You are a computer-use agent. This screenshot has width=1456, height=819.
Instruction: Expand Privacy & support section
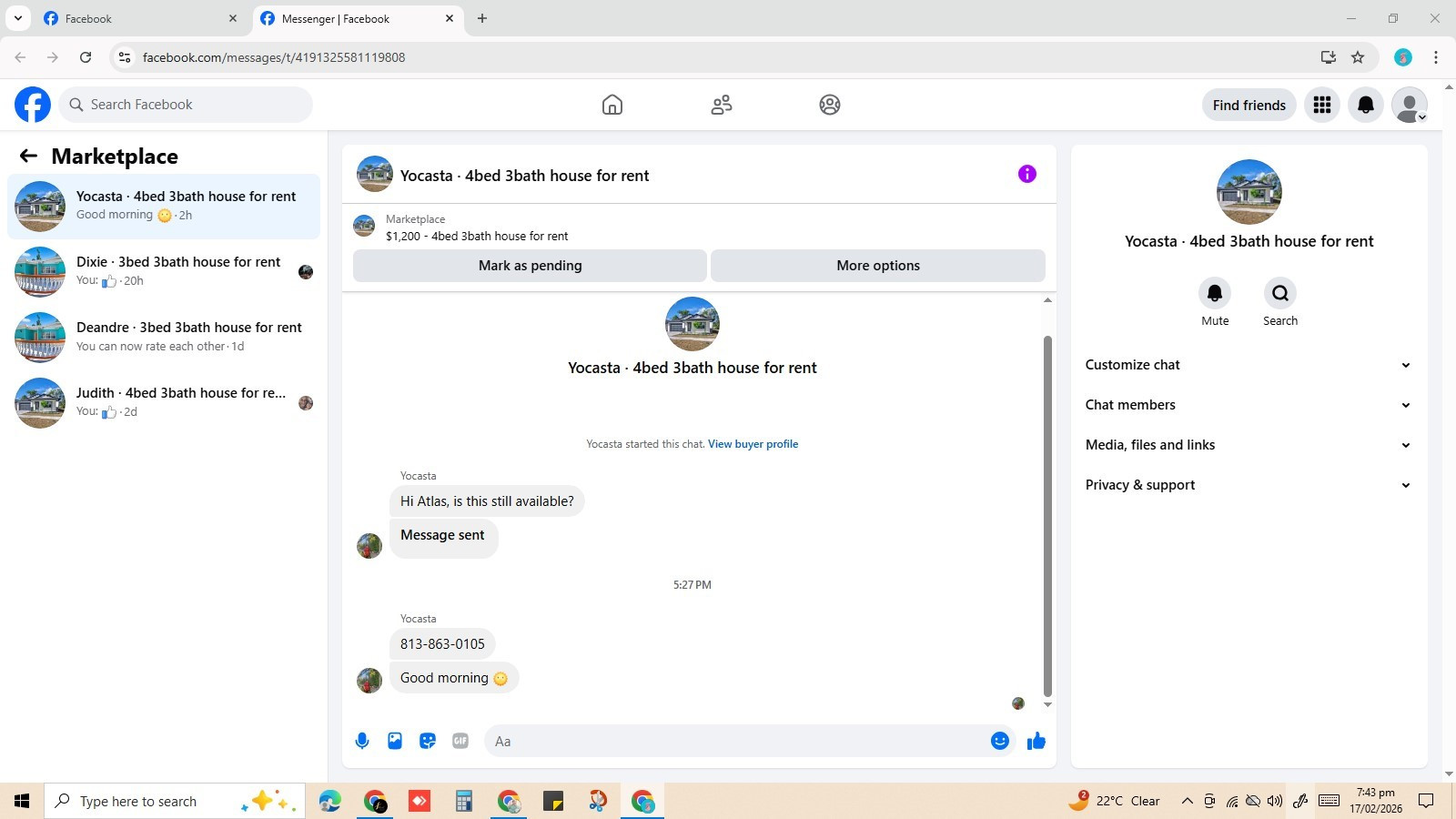click(x=1249, y=485)
